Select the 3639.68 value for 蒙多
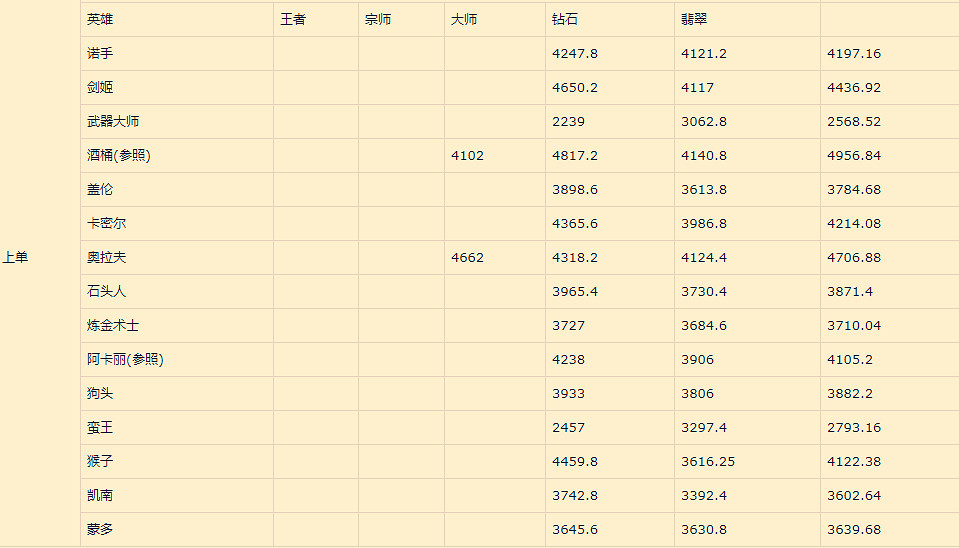959x548 pixels. 854,530
